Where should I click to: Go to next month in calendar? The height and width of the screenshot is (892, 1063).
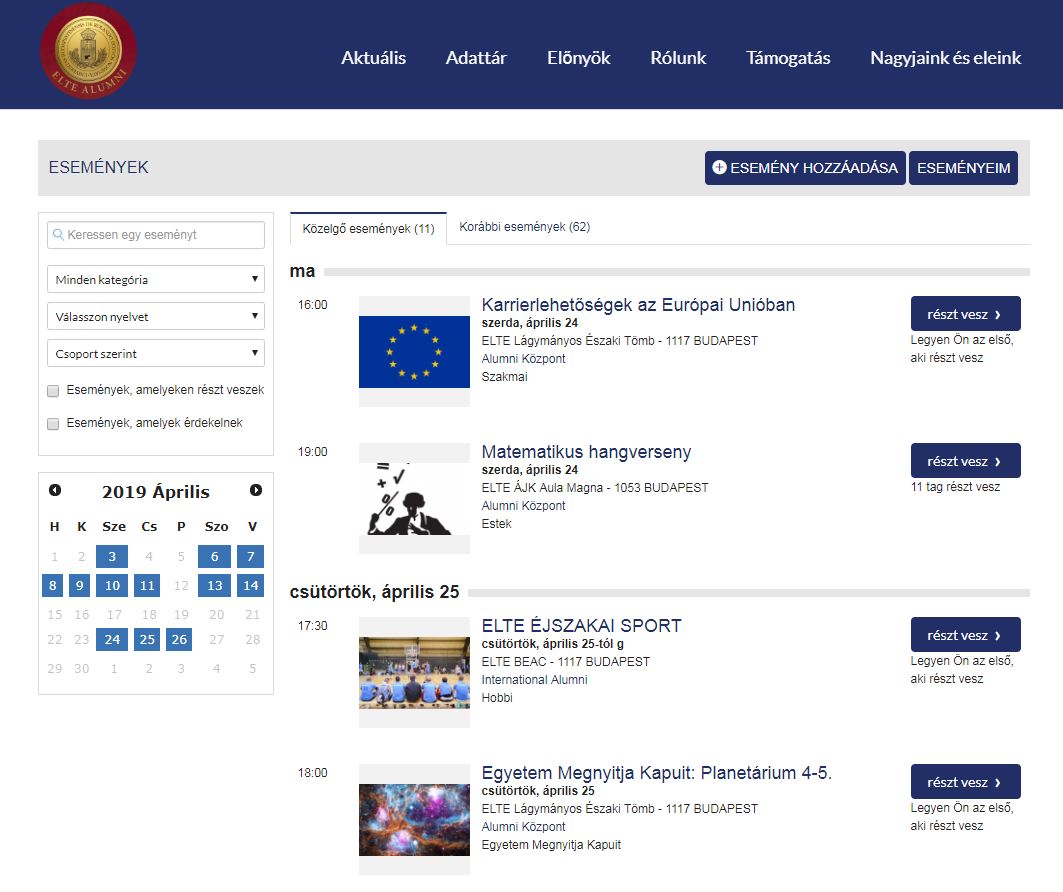[x=256, y=490]
